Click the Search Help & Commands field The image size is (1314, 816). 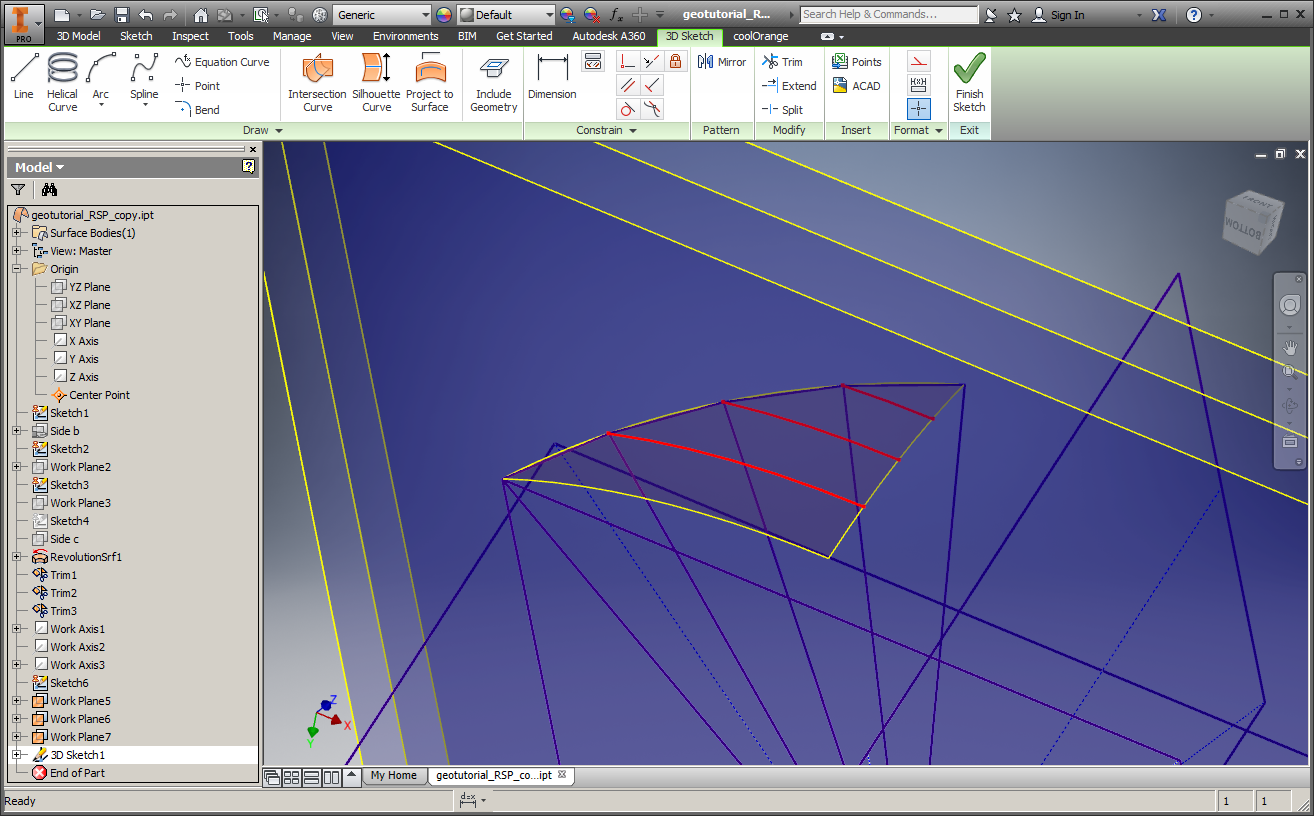(x=889, y=15)
